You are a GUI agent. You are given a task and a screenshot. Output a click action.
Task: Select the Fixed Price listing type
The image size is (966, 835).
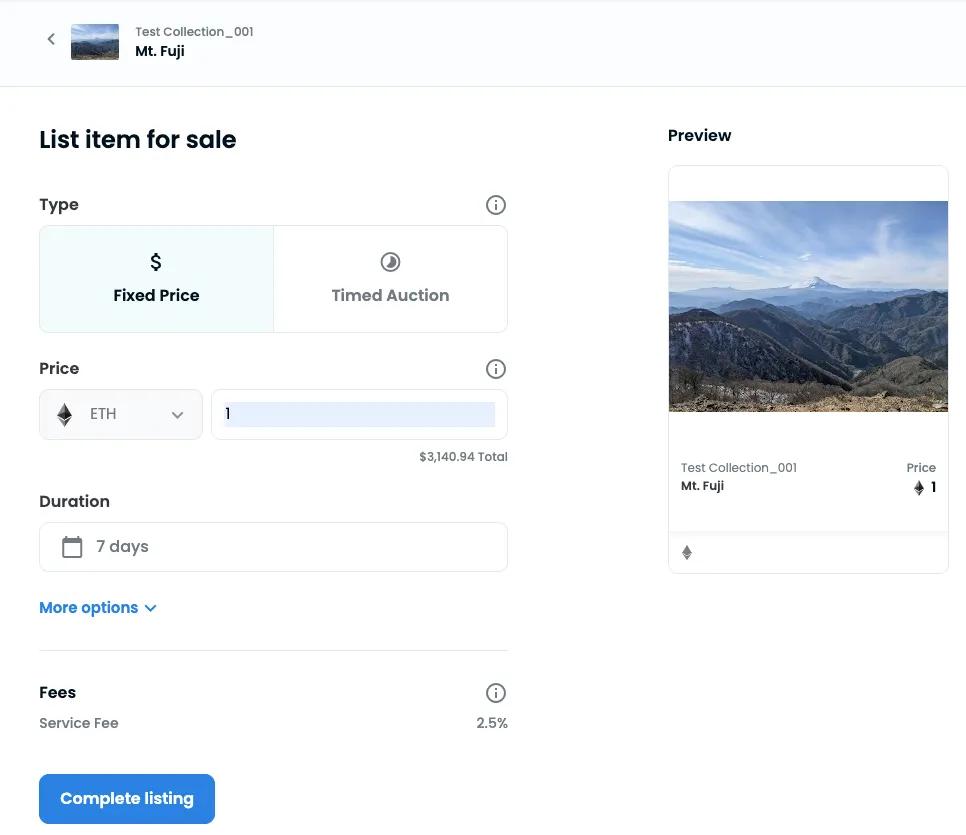(x=156, y=279)
